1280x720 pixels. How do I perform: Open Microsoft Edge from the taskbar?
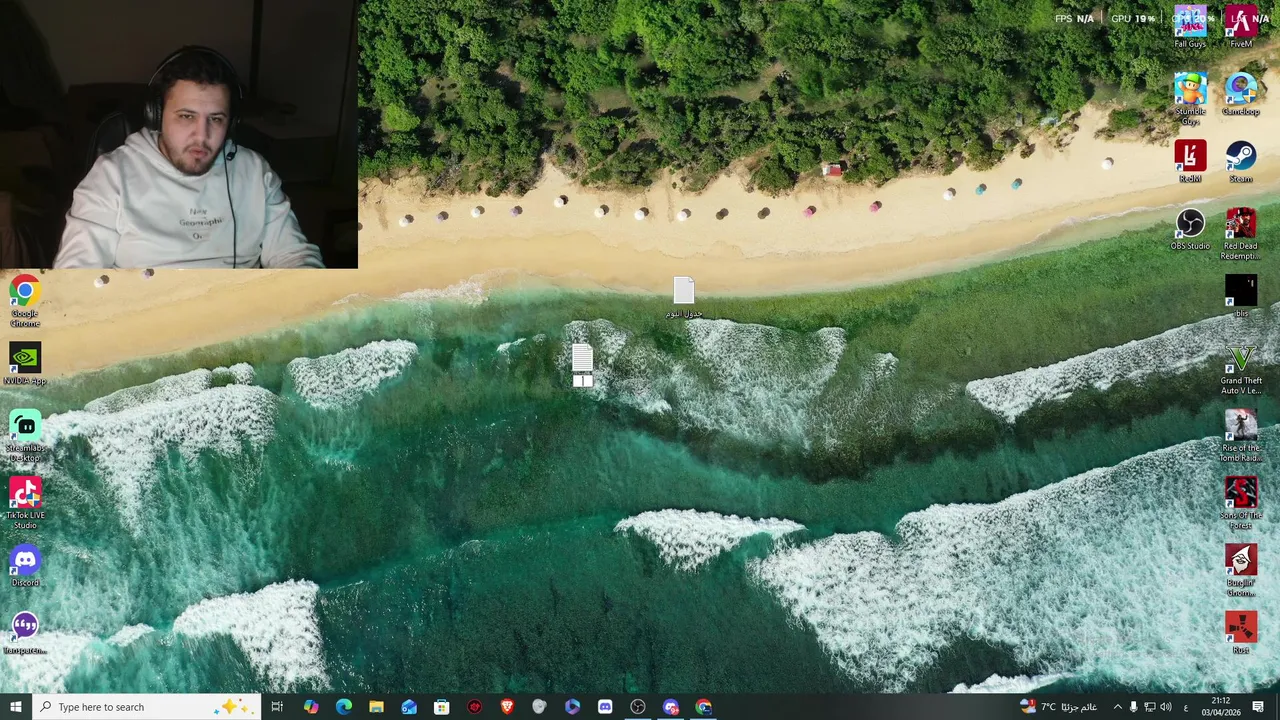(343, 707)
